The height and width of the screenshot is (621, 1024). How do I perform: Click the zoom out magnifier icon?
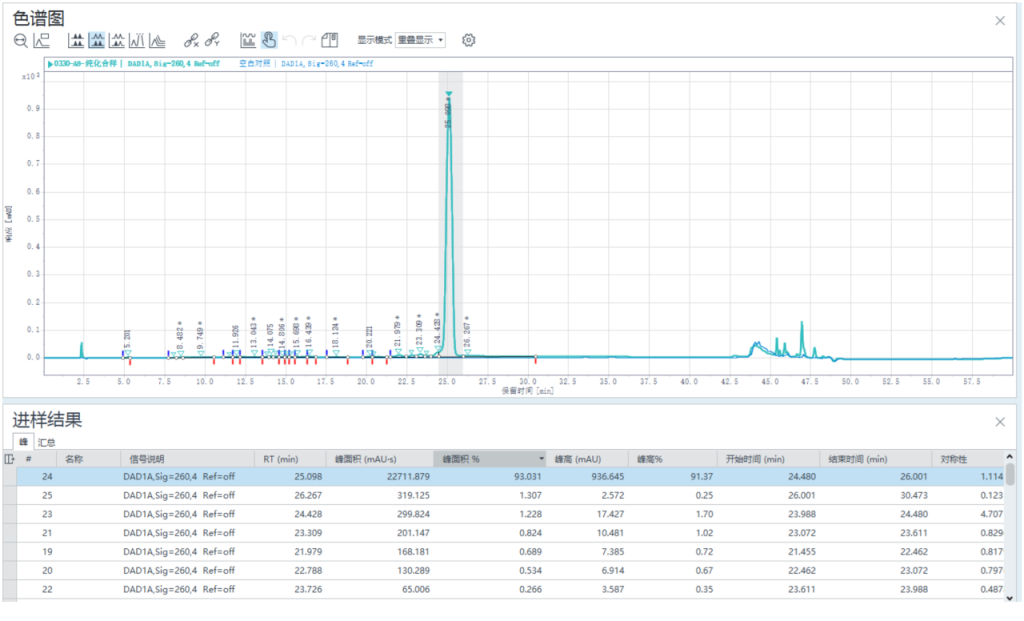[x=21, y=41]
